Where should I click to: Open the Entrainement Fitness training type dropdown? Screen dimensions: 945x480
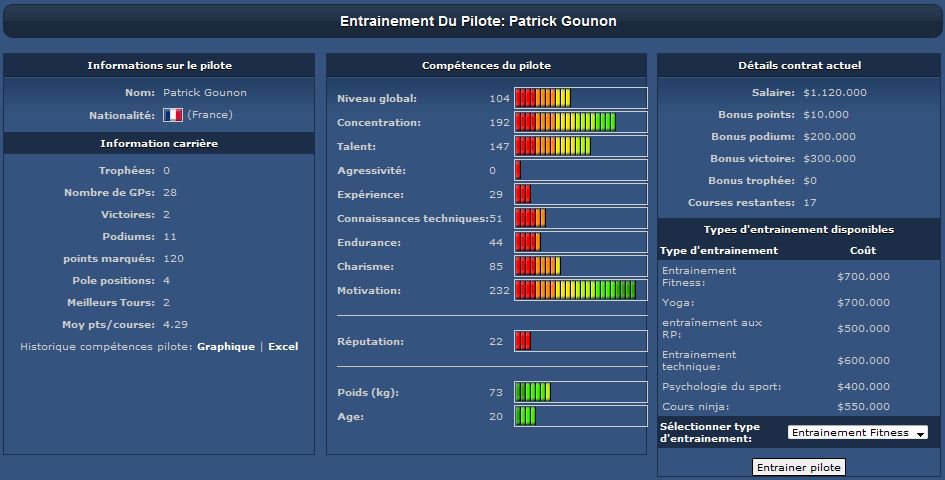857,432
